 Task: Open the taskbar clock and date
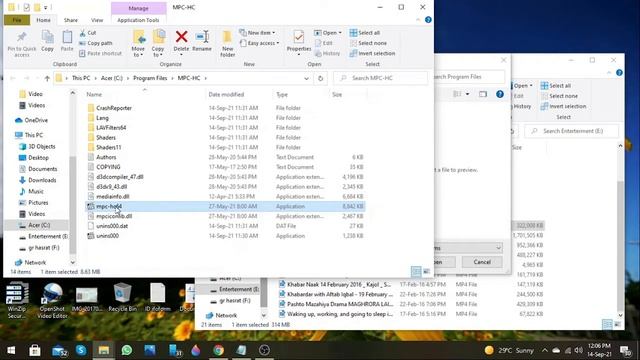599,350
